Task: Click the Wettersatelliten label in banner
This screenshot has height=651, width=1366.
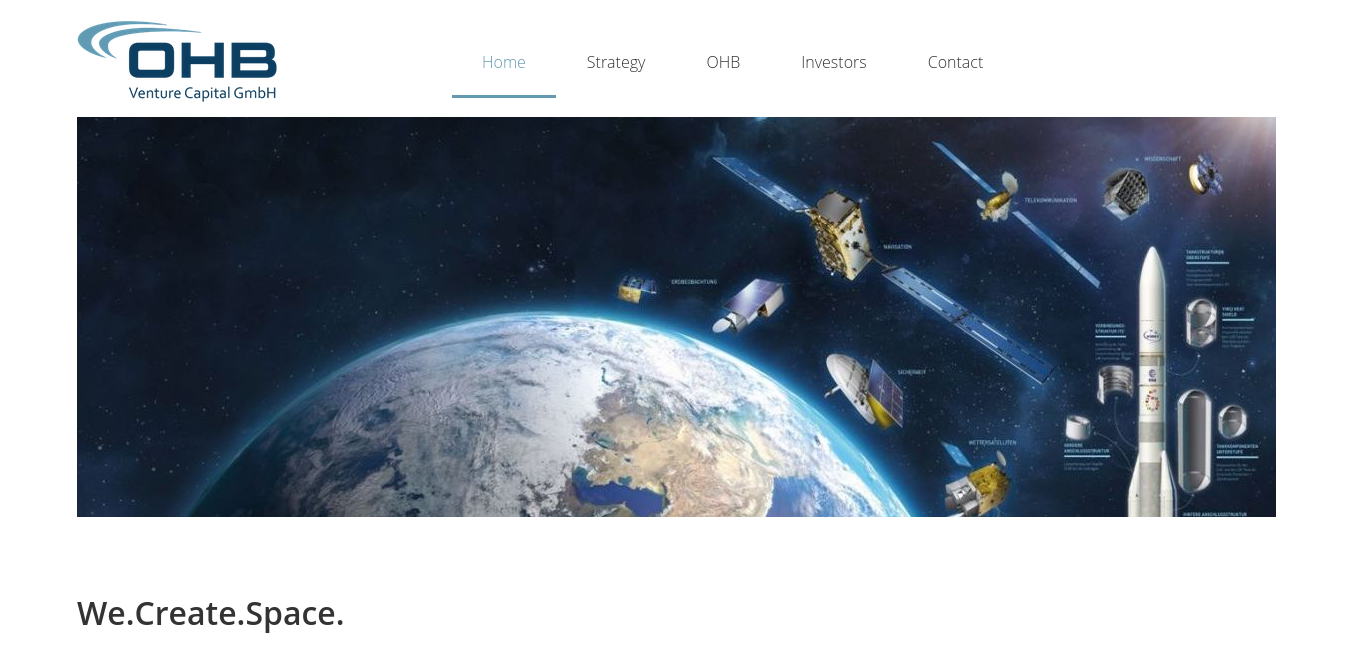Action: point(991,442)
